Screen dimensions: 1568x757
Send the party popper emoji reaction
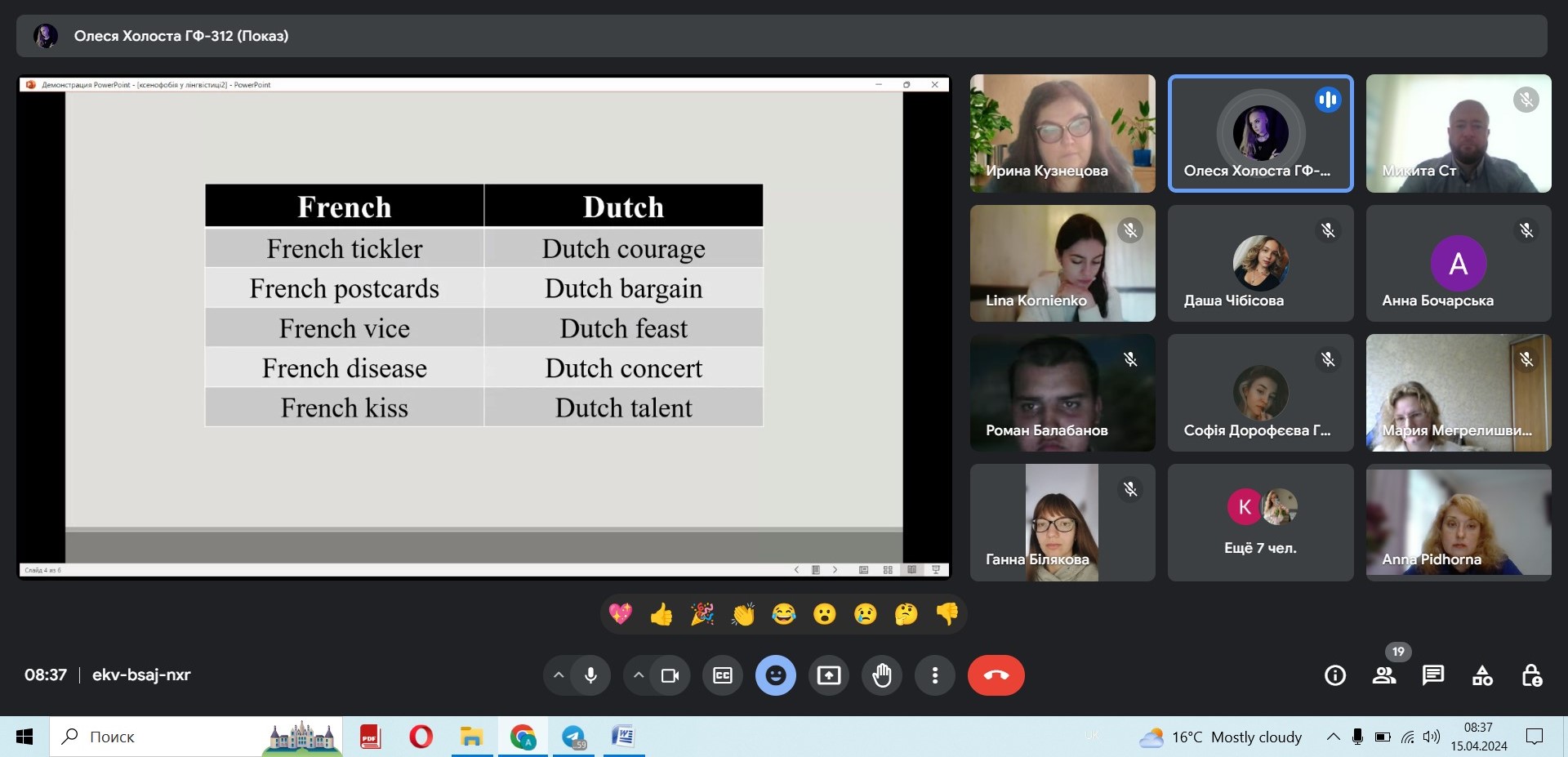702,614
